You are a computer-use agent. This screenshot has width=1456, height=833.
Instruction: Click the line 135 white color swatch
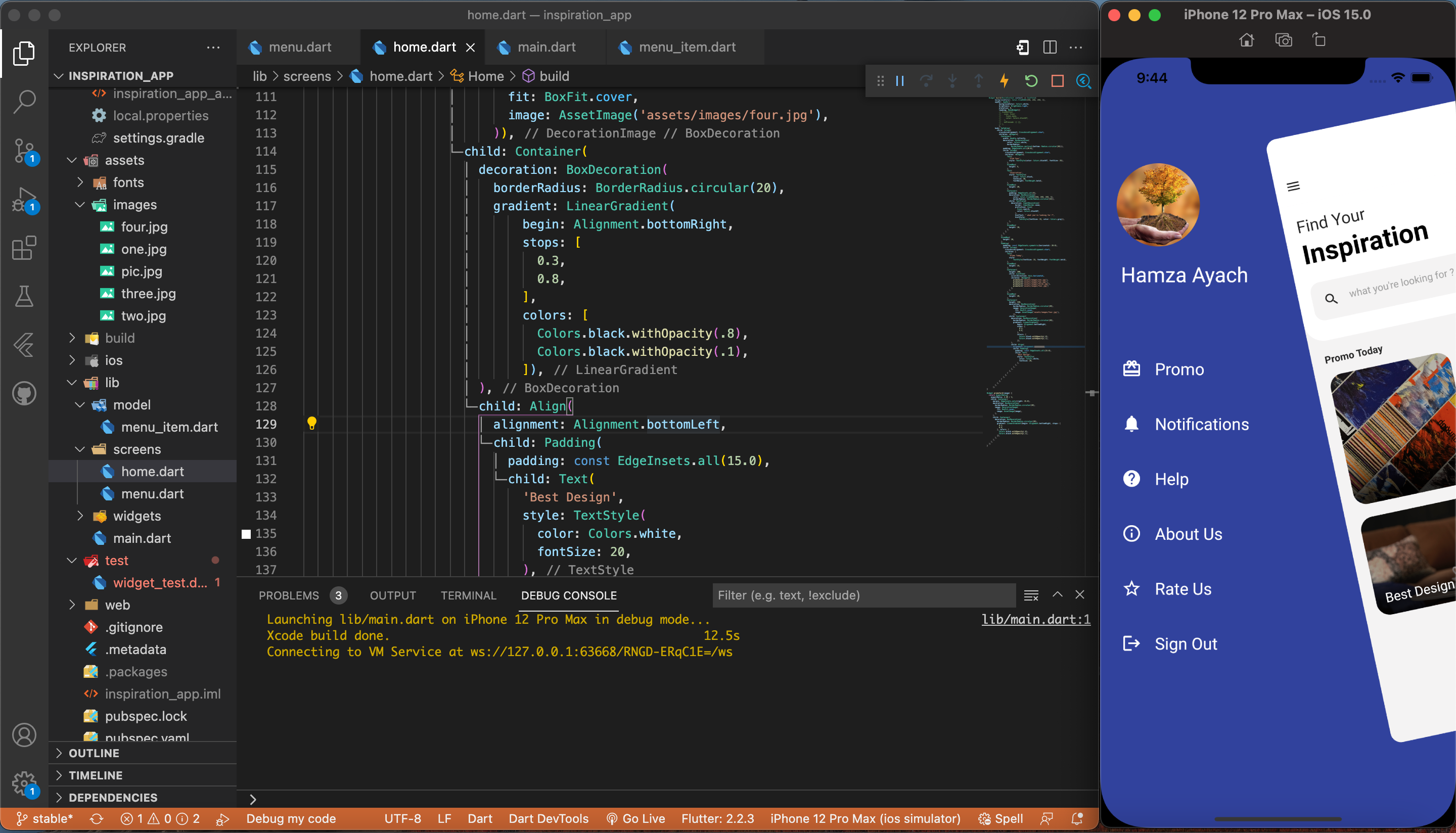(246, 534)
